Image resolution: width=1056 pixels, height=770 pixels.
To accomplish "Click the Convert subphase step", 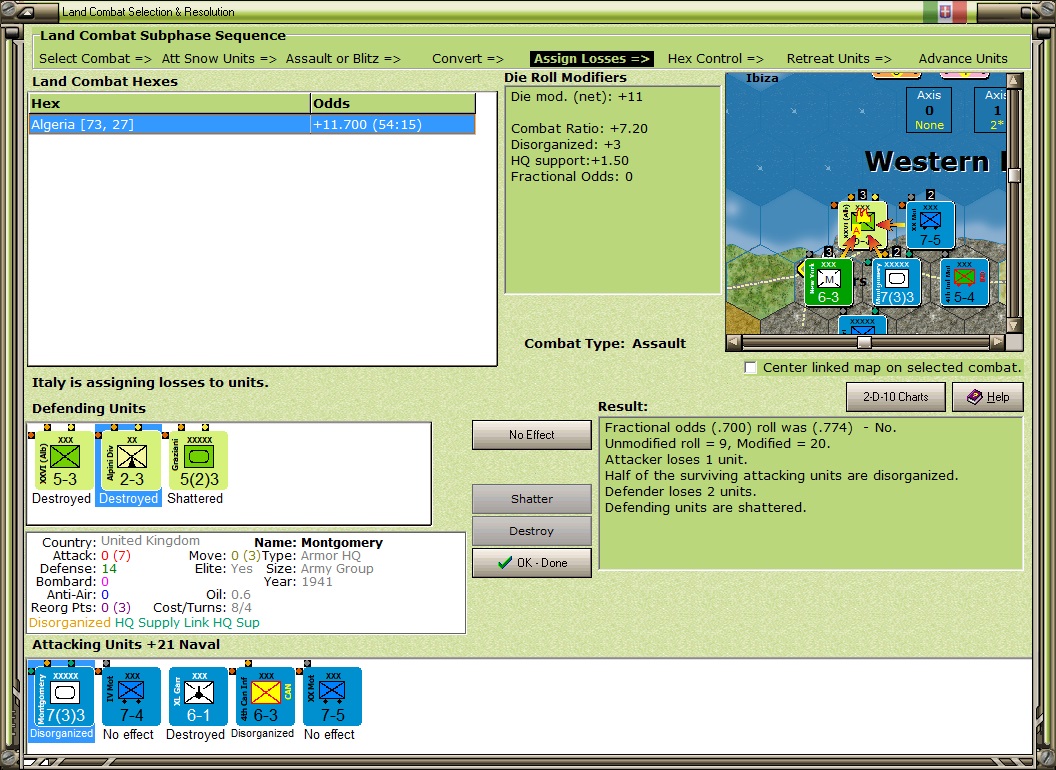I will tap(467, 59).
